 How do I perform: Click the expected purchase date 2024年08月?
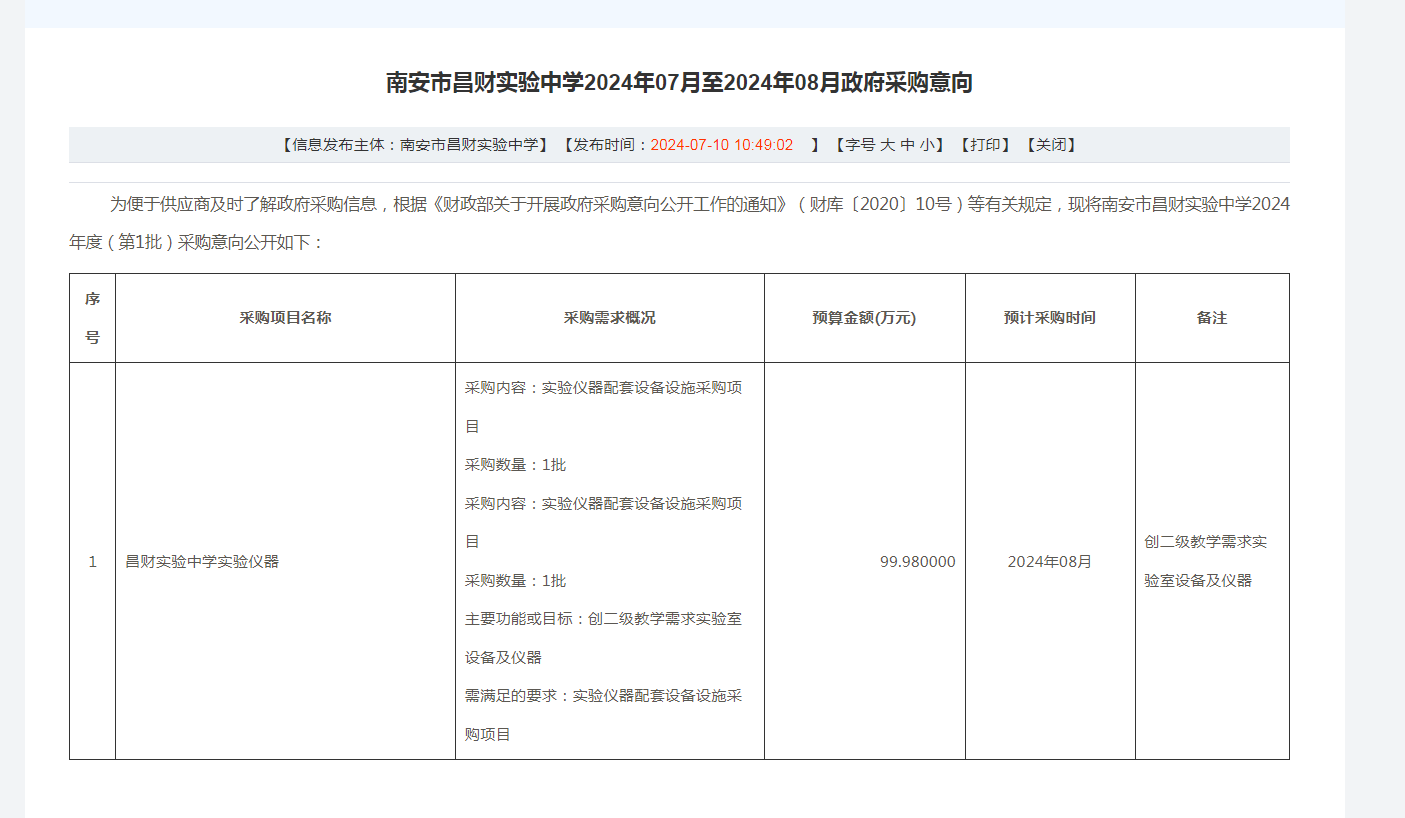(x=1049, y=561)
